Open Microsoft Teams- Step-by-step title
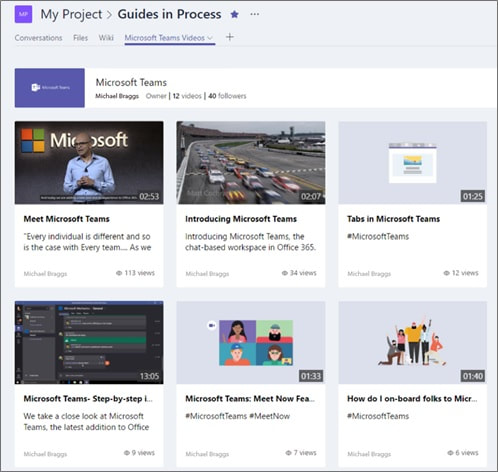Viewport: 498px width, 472px height. pyautogui.click(x=88, y=399)
